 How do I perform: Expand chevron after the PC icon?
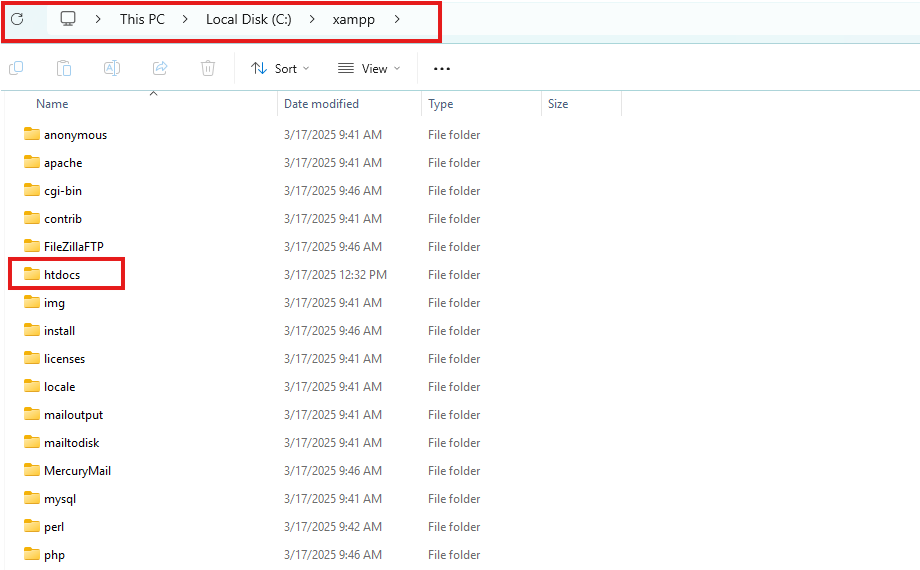coord(98,19)
